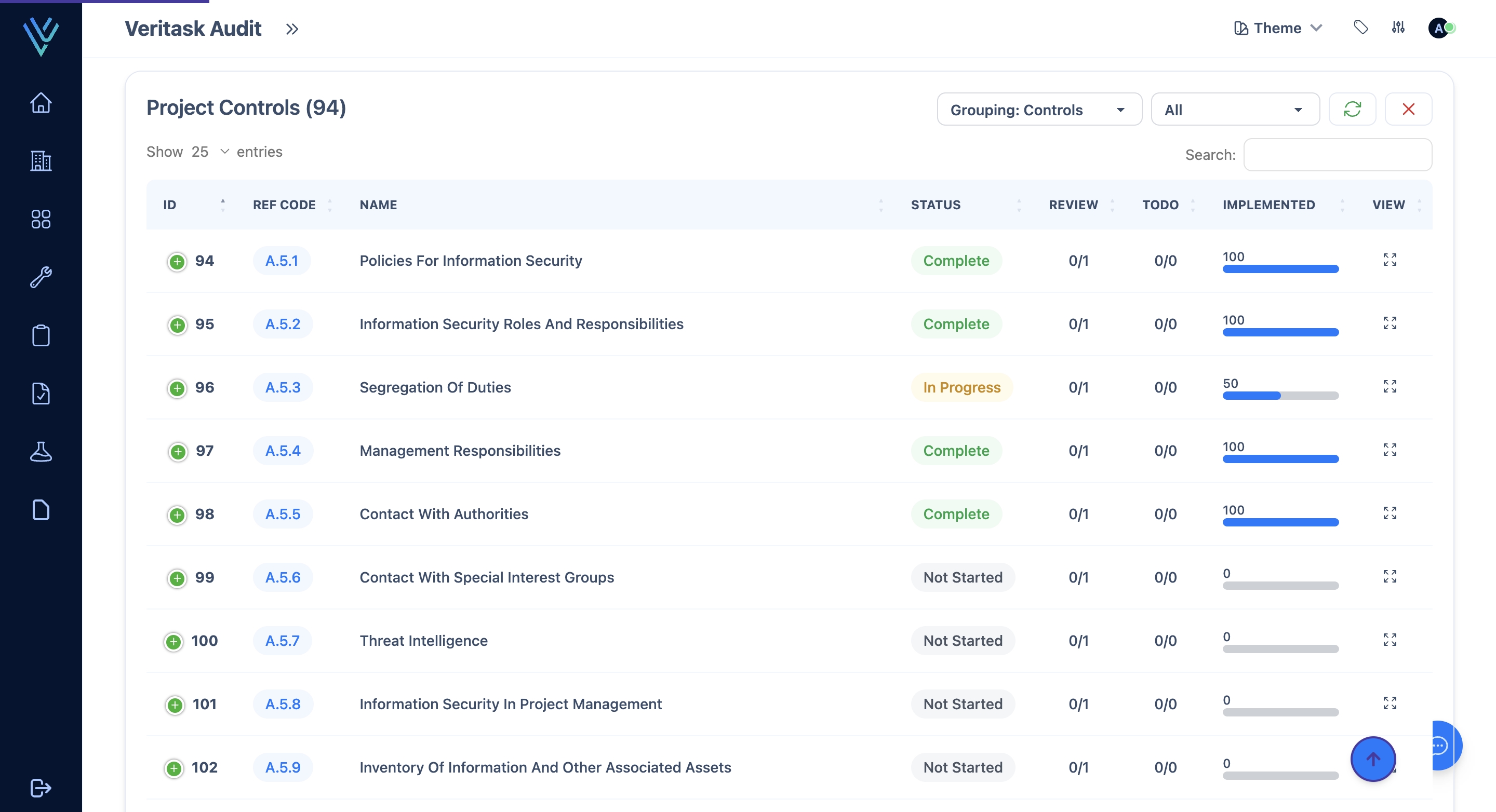Click the 50 percent progress bar for A.5.3
This screenshot has width=1496, height=812.
coord(1280,396)
